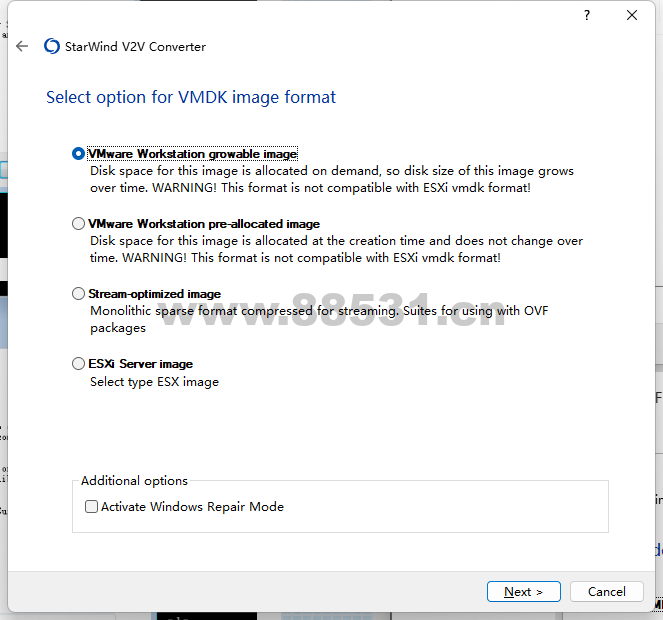Close the StarWind V2V Converter dialog
663x620 pixels.
[x=632, y=16]
